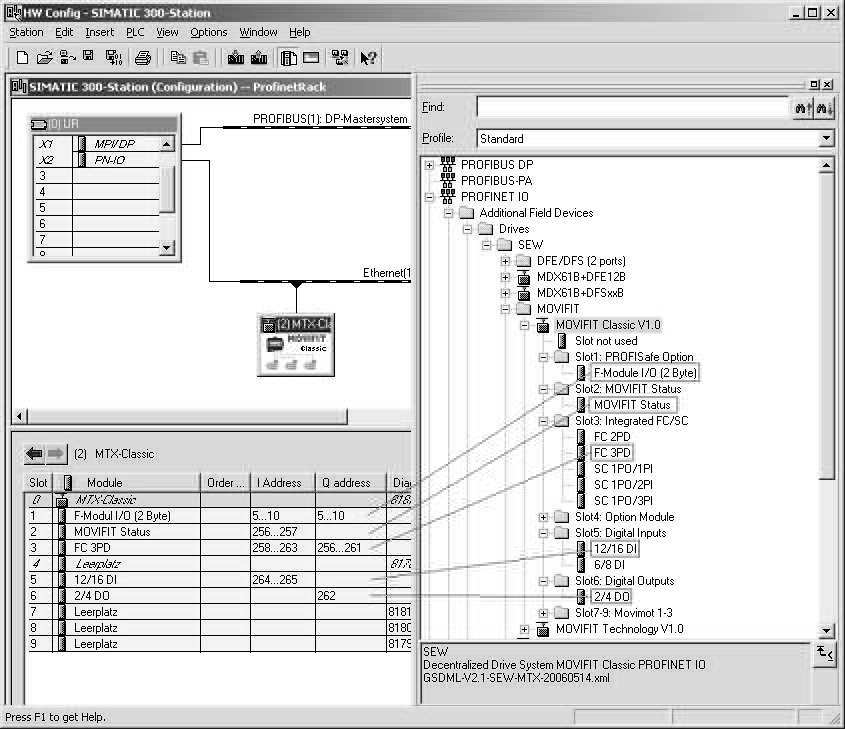Collapse the PROFINET IO node
Viewport: 845px width, 729px height.
point(429,197)
